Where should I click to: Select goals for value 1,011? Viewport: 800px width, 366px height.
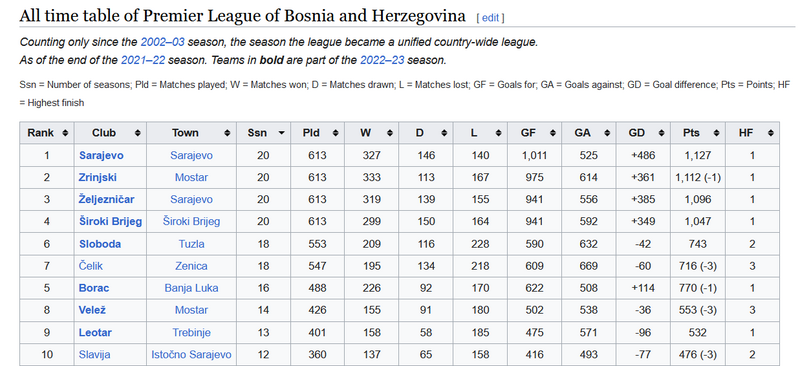(x=534, y=156)
